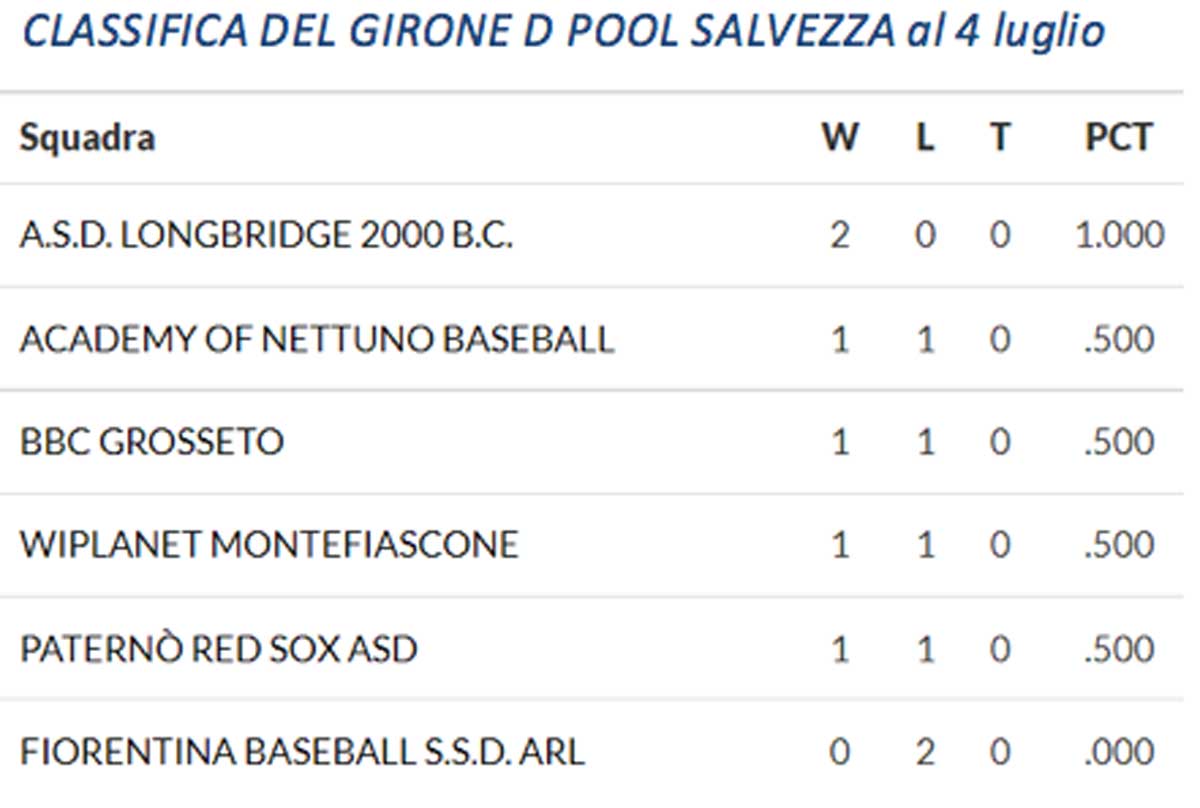1200x808 pixels.
Task: Select Fiorentina Baseball S.S.D. ARL
Action: [x=302, y=752]
